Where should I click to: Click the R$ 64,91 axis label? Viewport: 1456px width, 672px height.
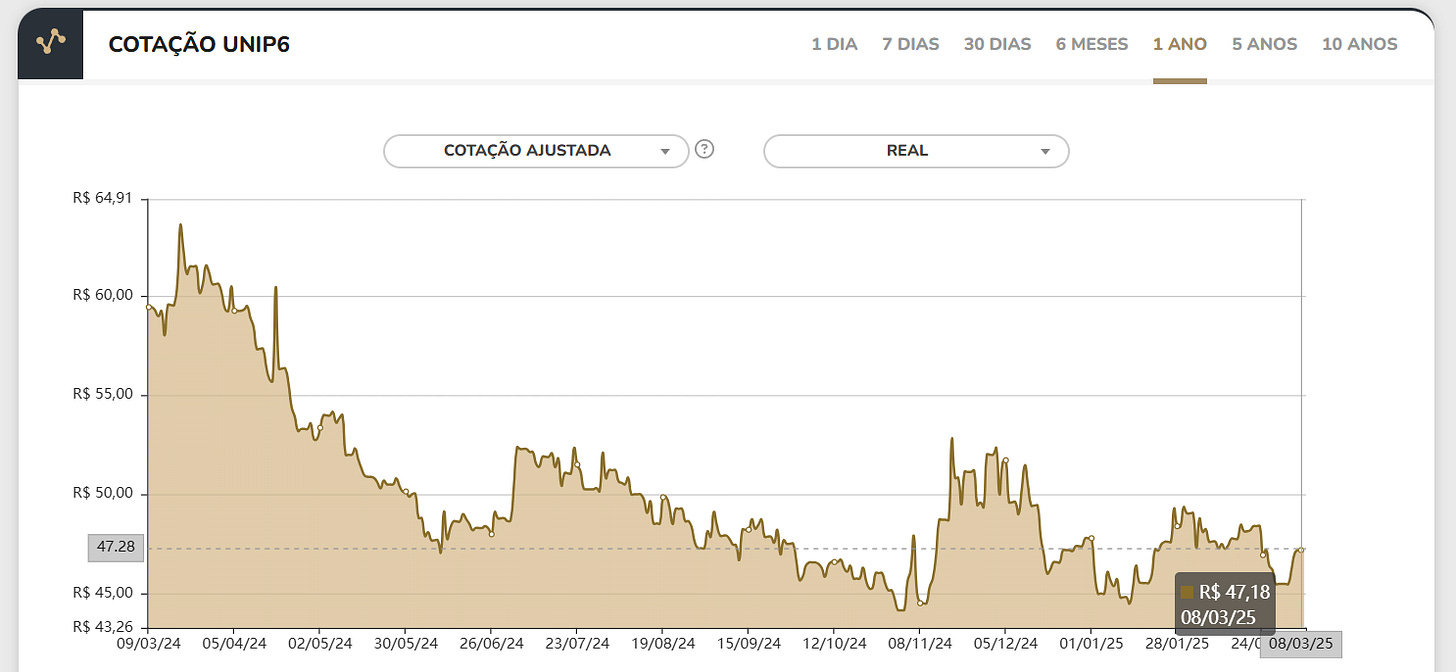click(103, 198)
